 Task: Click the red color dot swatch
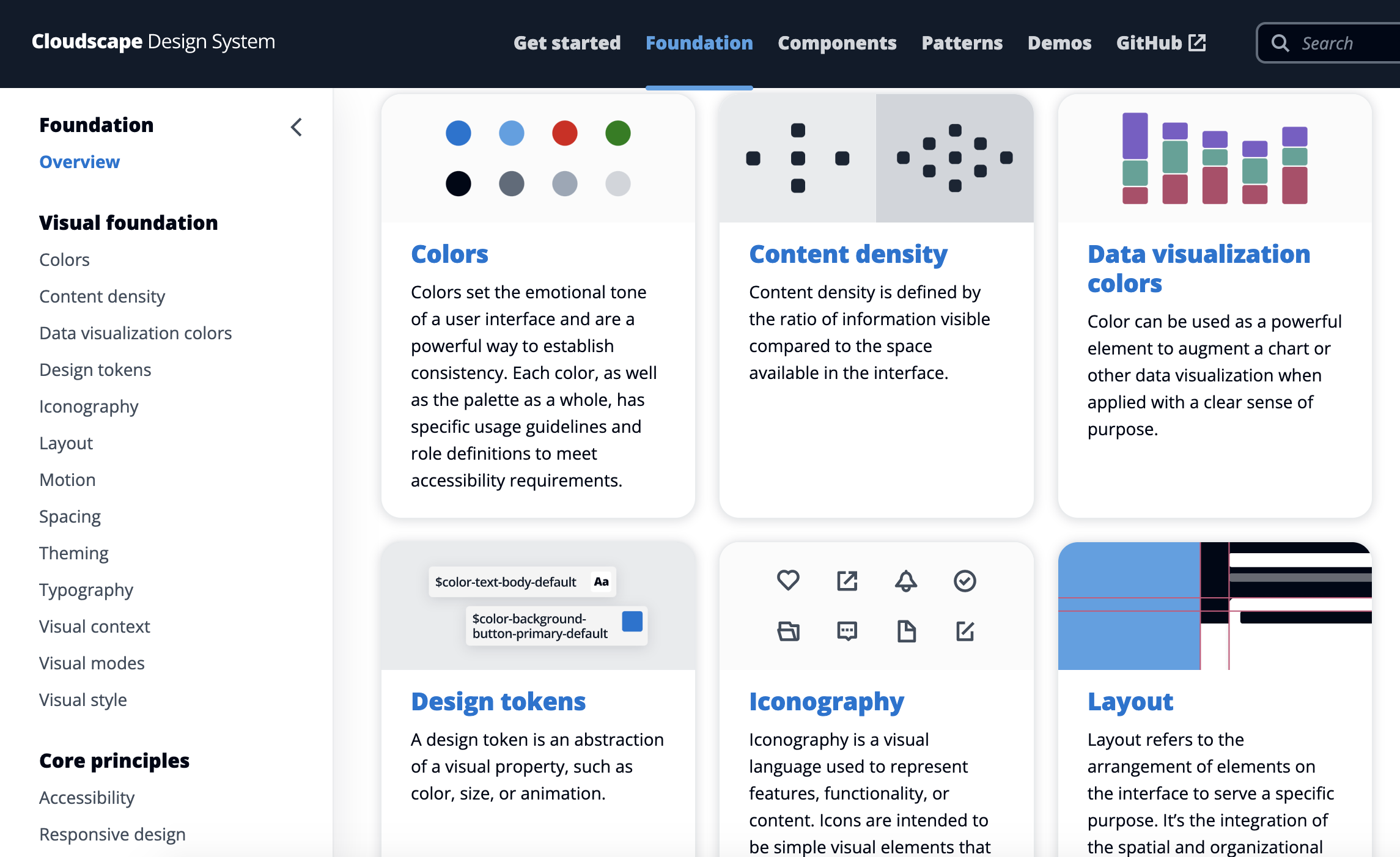pyautogui.click(x=564, y=133)
